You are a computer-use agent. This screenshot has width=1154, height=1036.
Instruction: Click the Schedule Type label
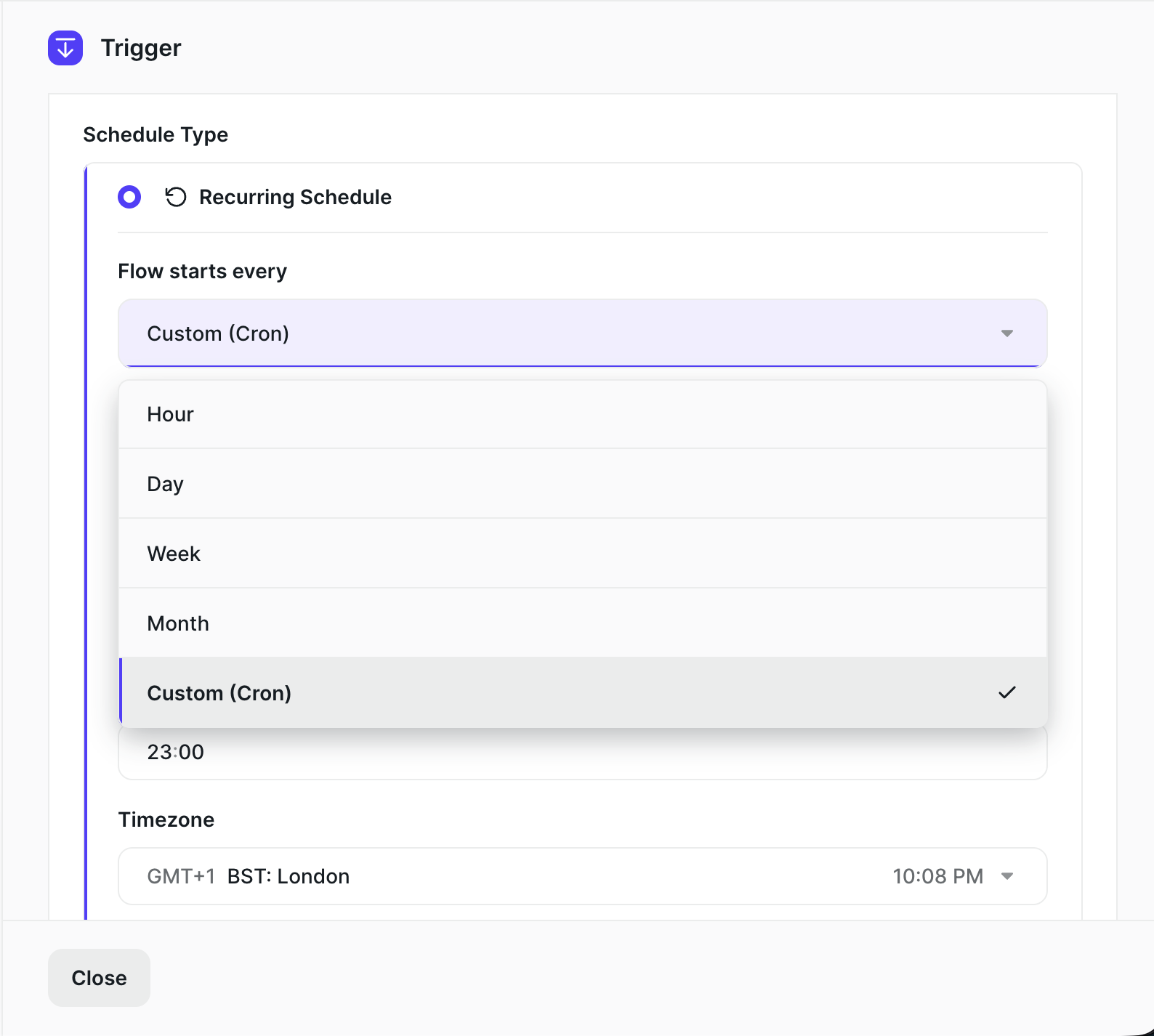click(x=156, y=134)
